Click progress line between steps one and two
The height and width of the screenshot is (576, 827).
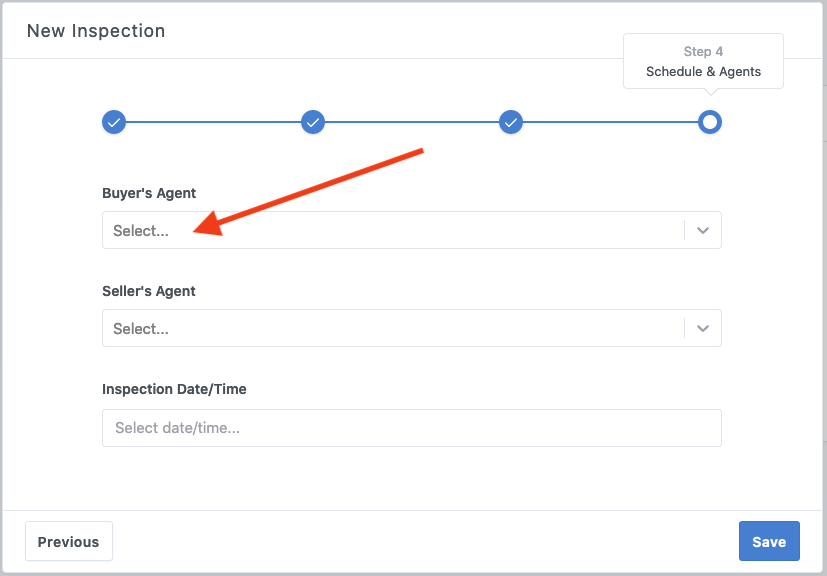[x=213, y=122]
